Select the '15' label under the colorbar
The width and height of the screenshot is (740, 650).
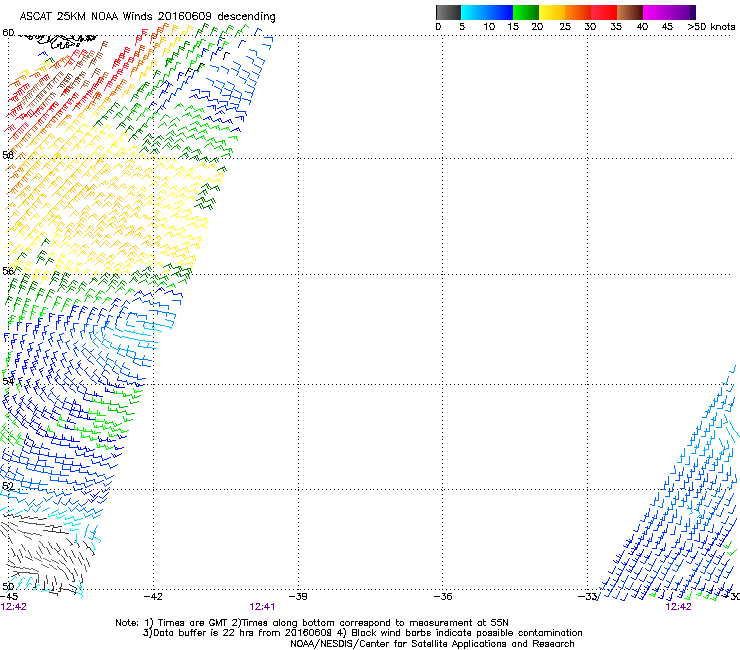513,27
